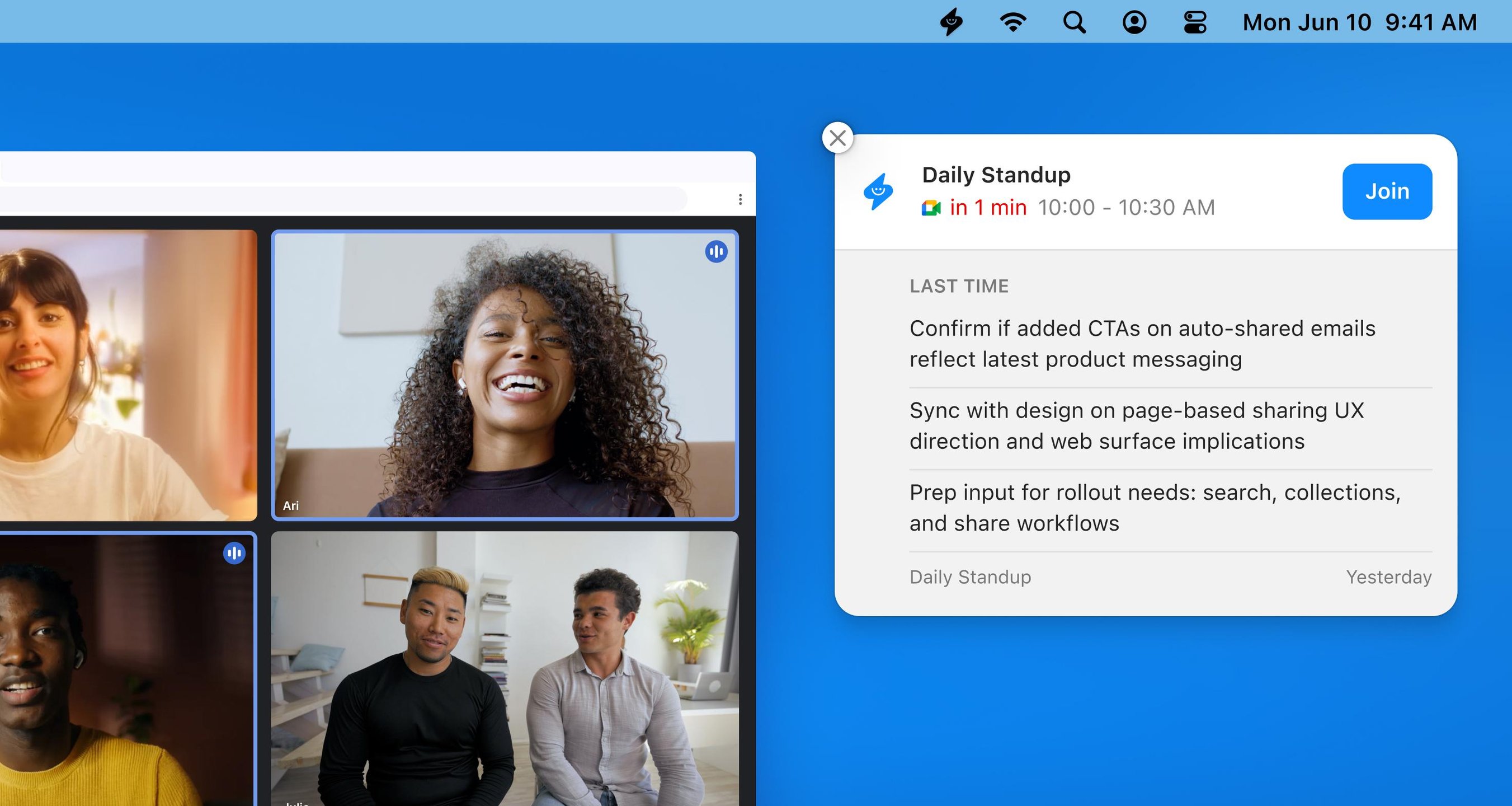This screenshot has width=1512, height=806.
Task: Click the audio indicator on bottom-left video tile
Action: pos(234,553)
